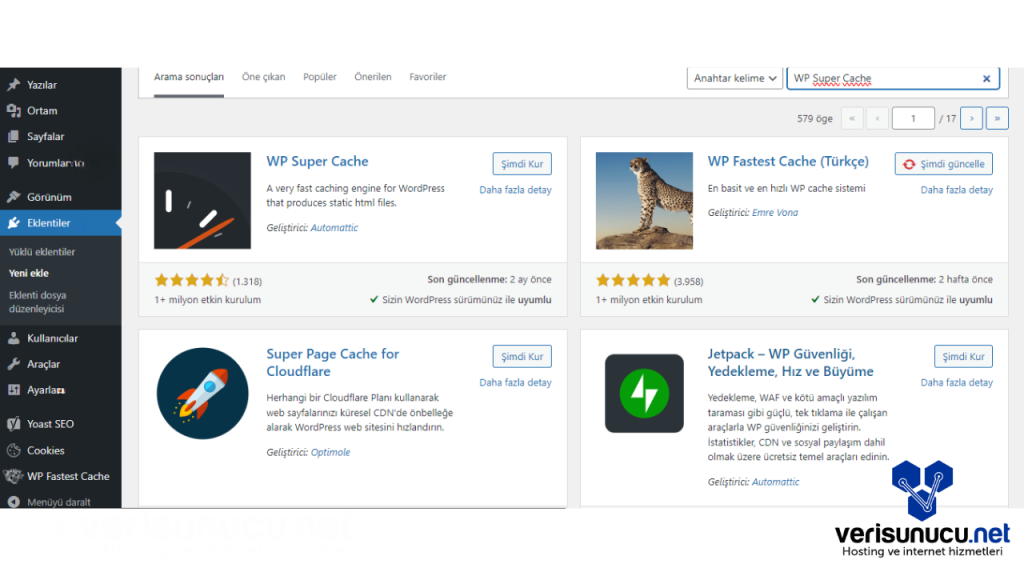Click the Yoast SEO icon
This screenshot has width=1024, height=576.
pos(14,424)
